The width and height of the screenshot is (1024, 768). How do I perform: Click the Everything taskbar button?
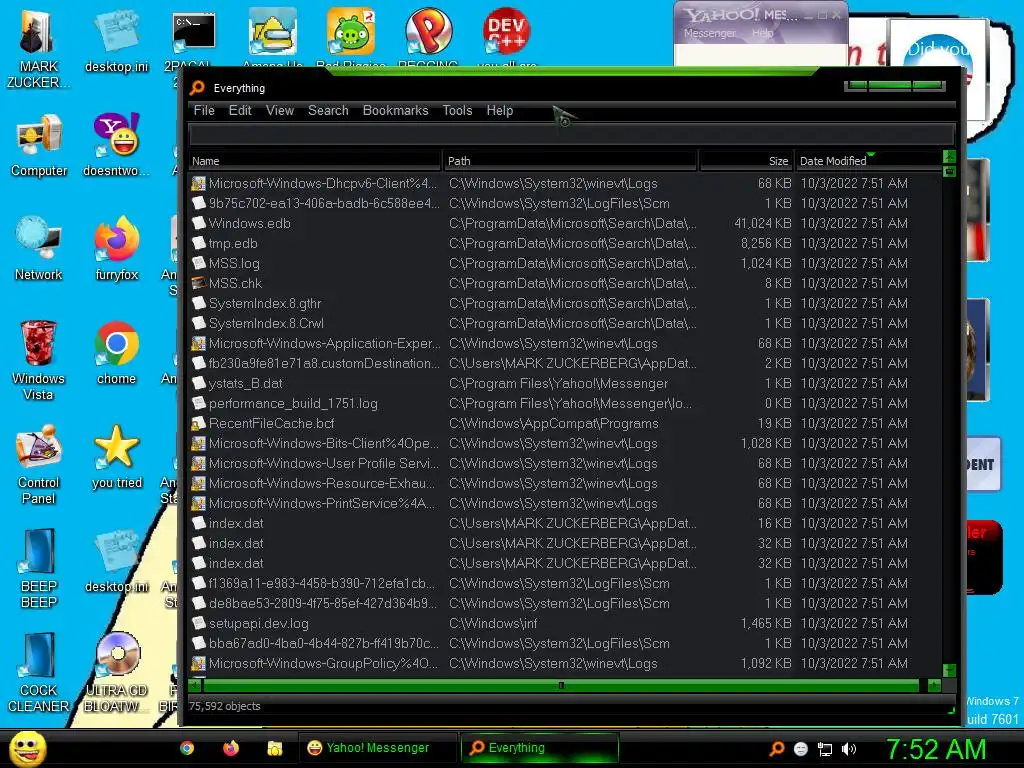point(539,748)
